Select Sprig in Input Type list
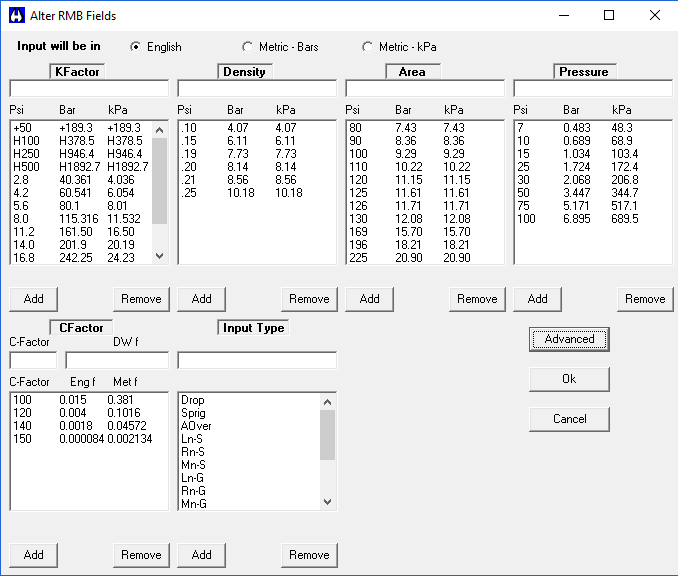678x576 pixels. click(x=249, y=413)
